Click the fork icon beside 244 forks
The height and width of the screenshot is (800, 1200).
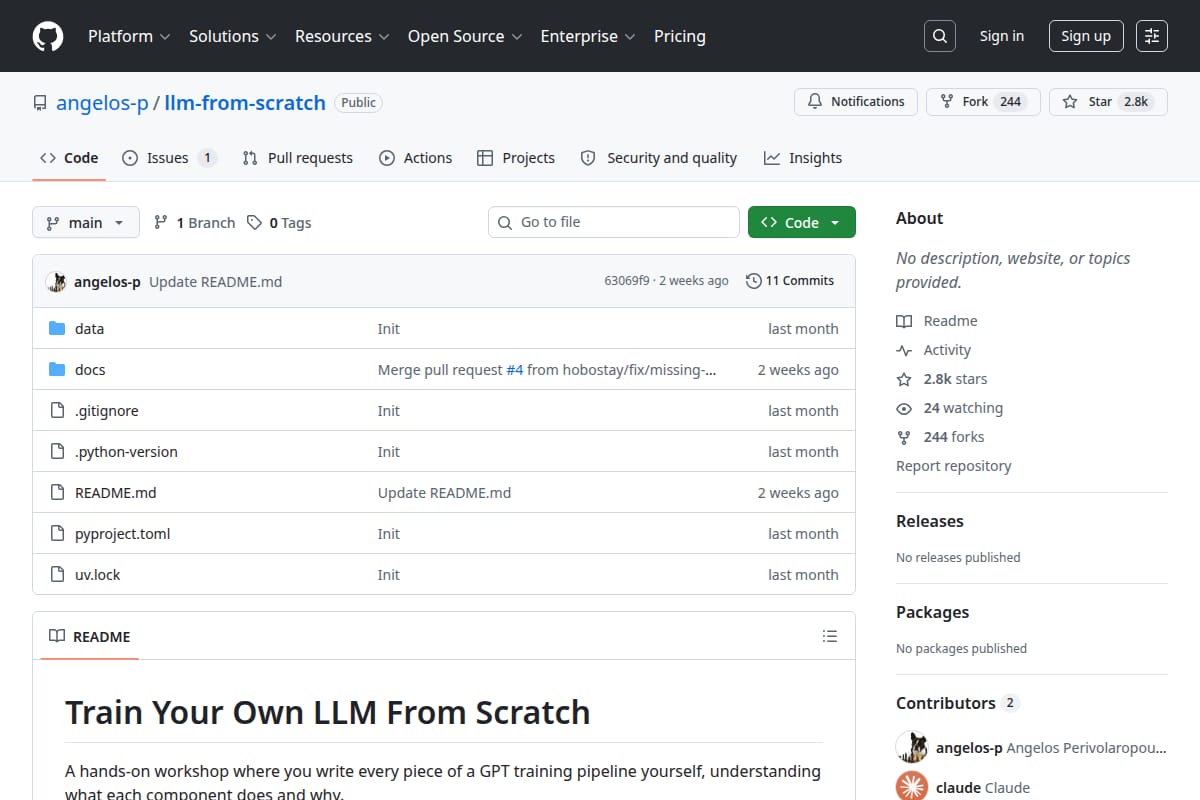click(x=904, y=437)
